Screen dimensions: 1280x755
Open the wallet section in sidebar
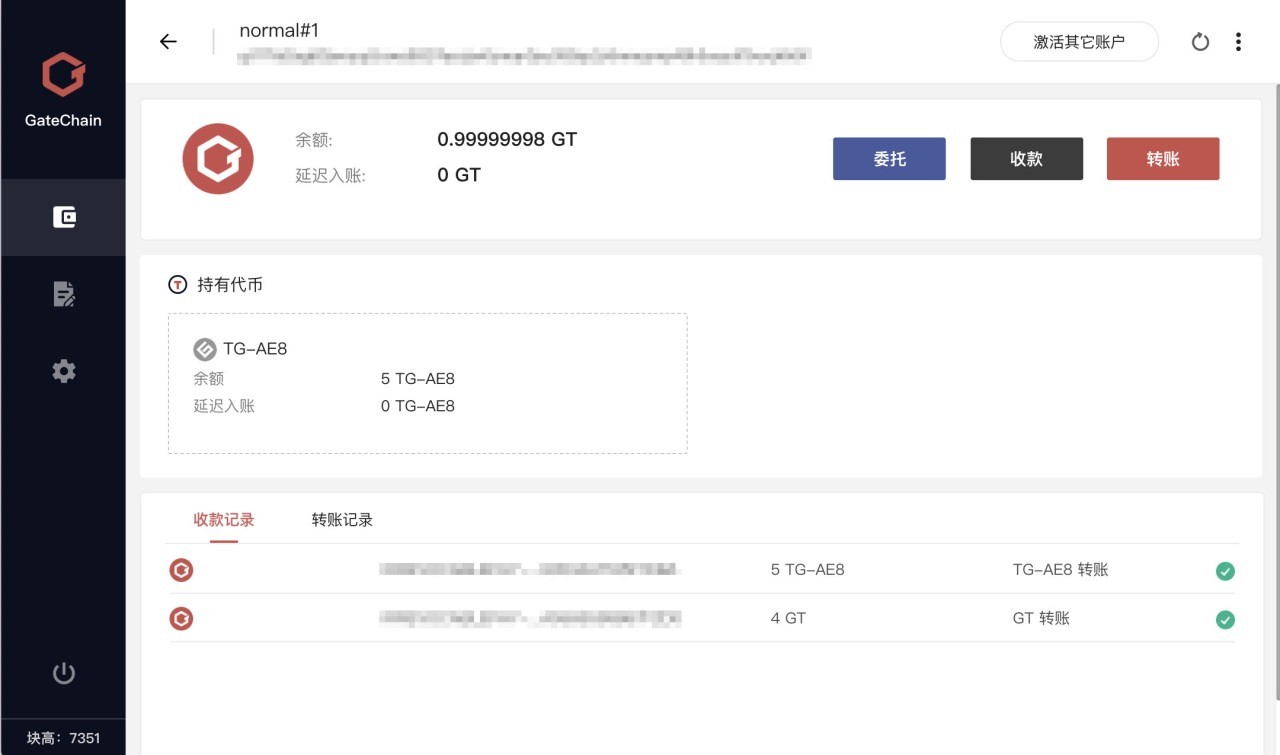[64, 217]
